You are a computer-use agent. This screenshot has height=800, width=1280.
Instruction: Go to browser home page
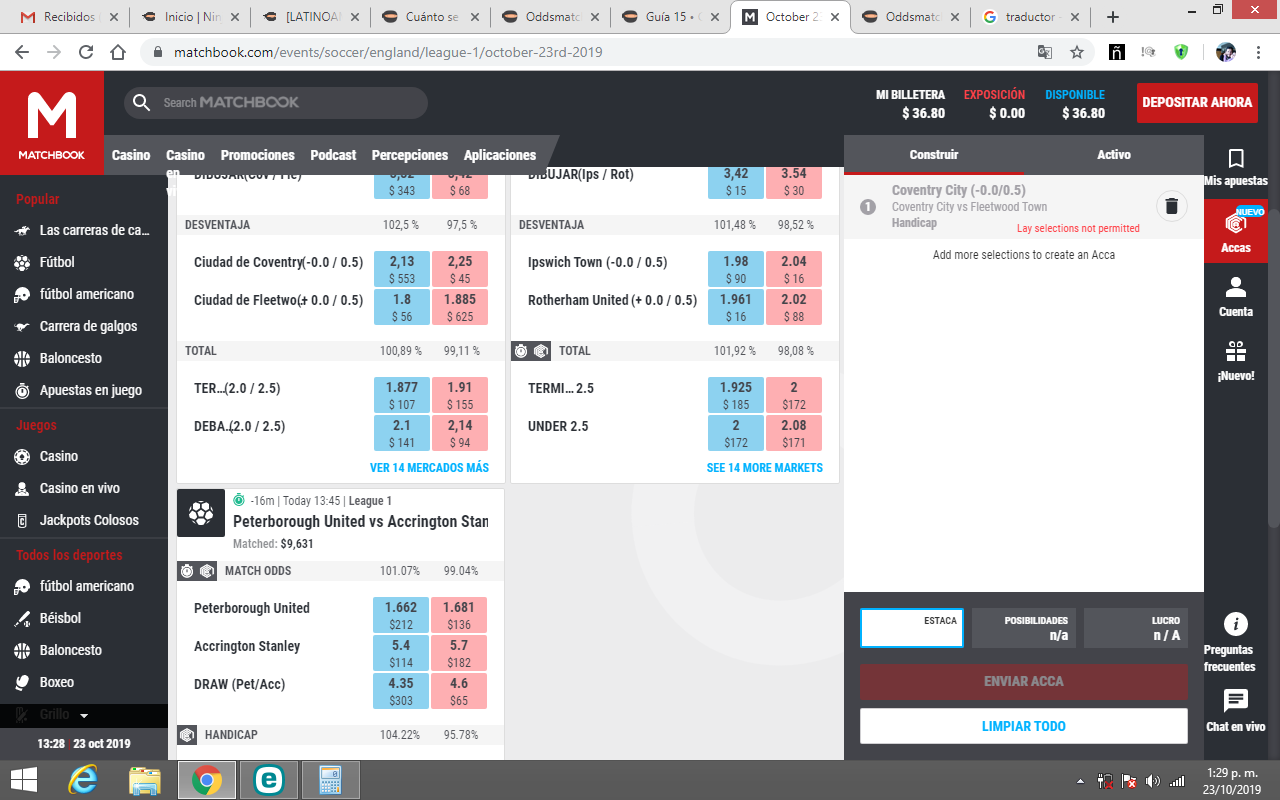(x=118, y=52)
